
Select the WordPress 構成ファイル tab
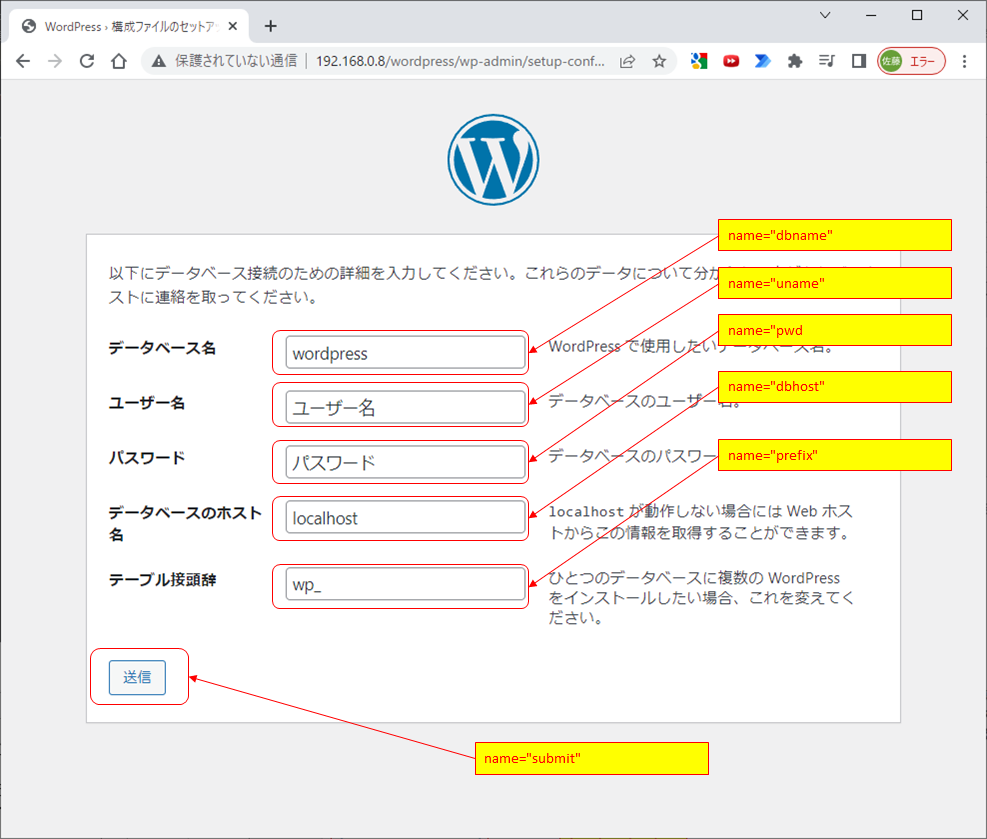pos(130,26)
